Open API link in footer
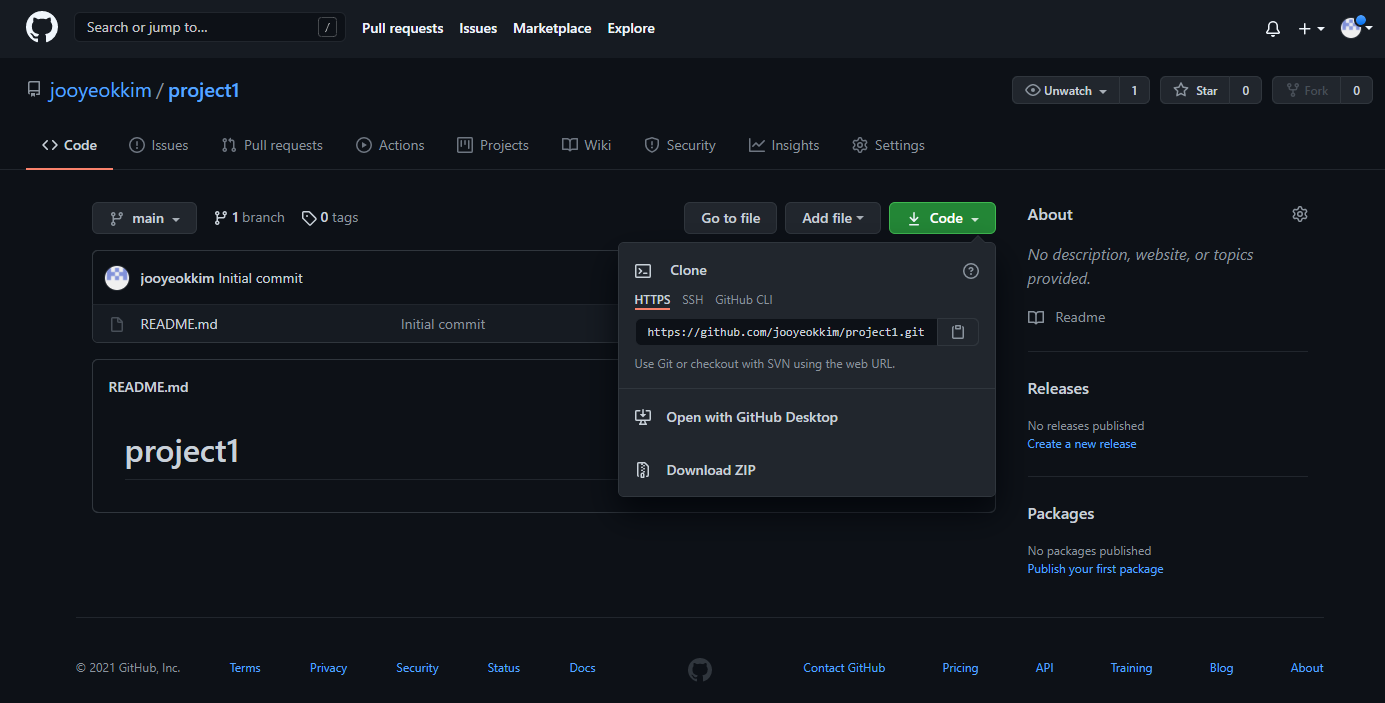1385x703 pixels. [1045, 668]
